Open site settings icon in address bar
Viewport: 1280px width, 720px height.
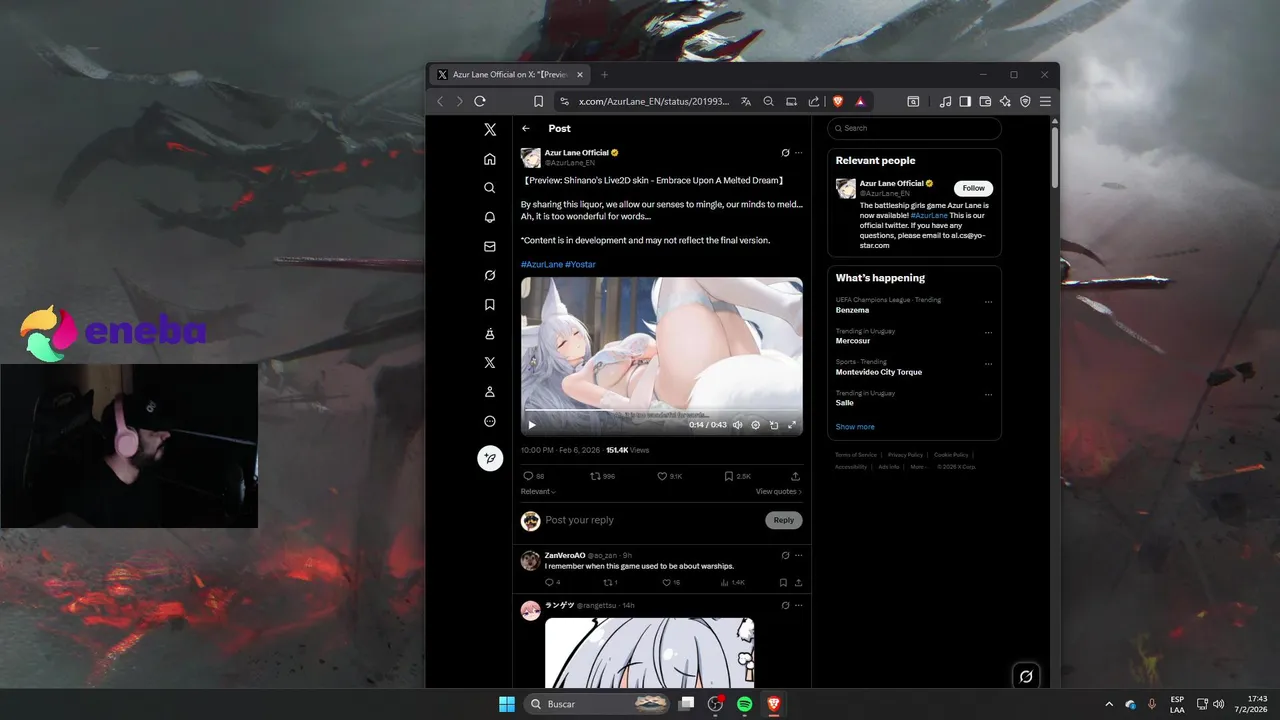point(564,101)
